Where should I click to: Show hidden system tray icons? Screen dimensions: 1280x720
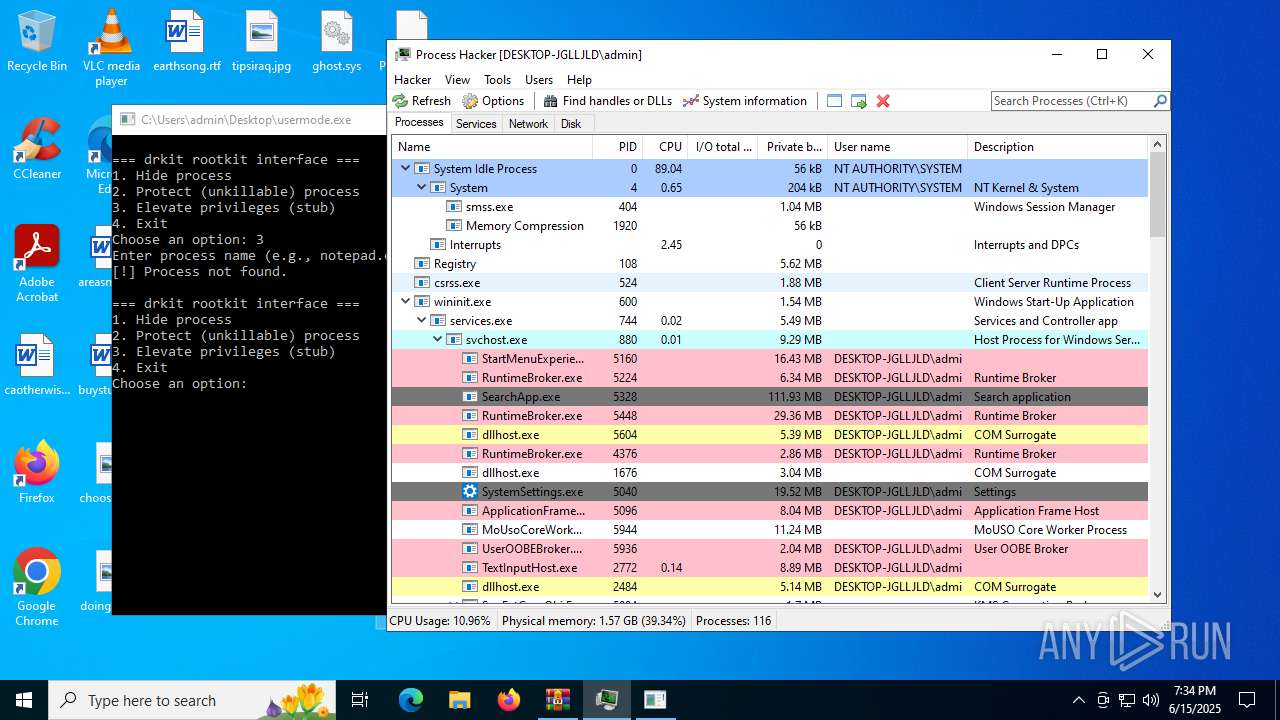[x=1078, y=700]
